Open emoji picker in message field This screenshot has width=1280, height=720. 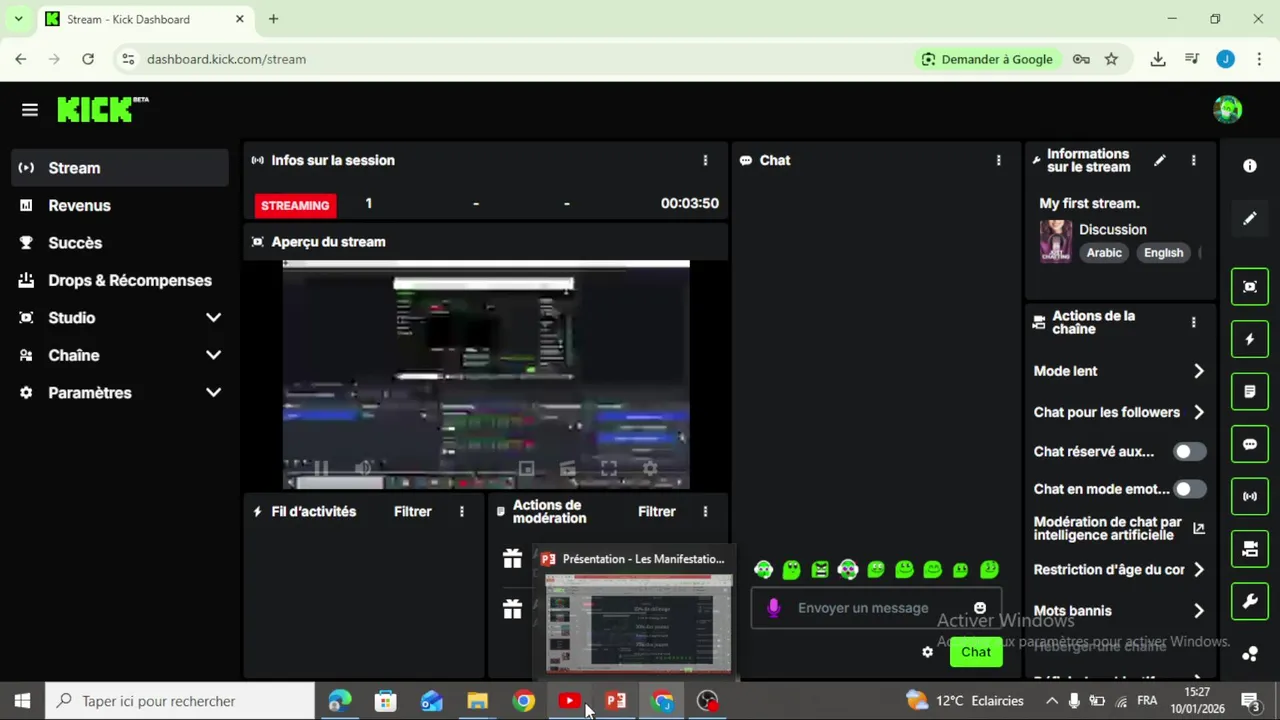pyautogui.click(x=980, y=608)
